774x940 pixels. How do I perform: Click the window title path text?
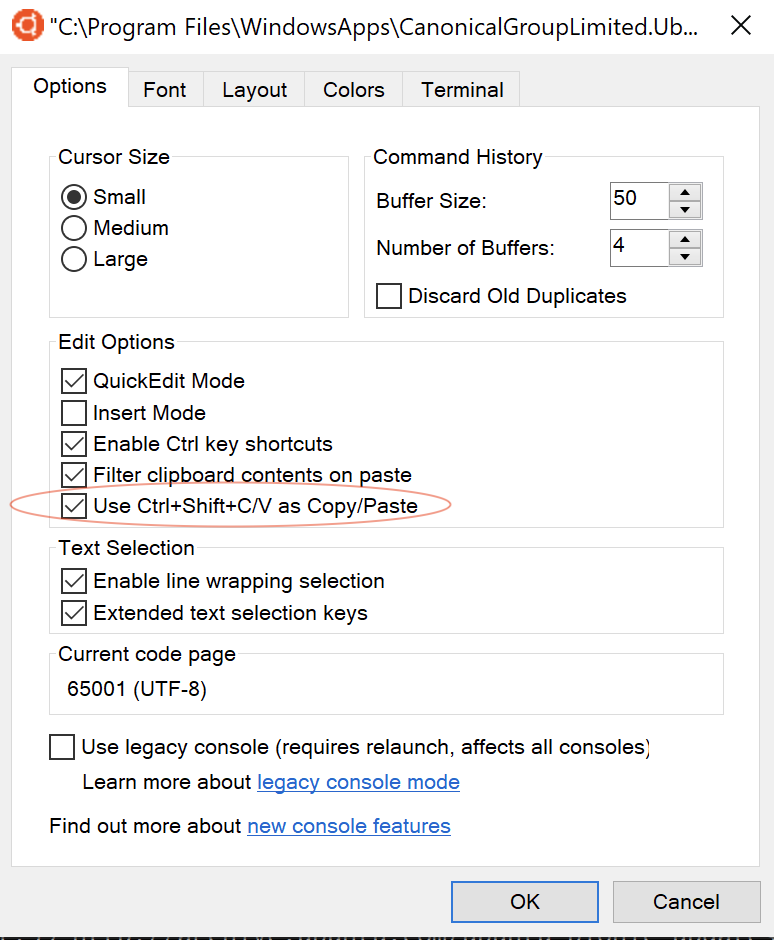(374, 27)
